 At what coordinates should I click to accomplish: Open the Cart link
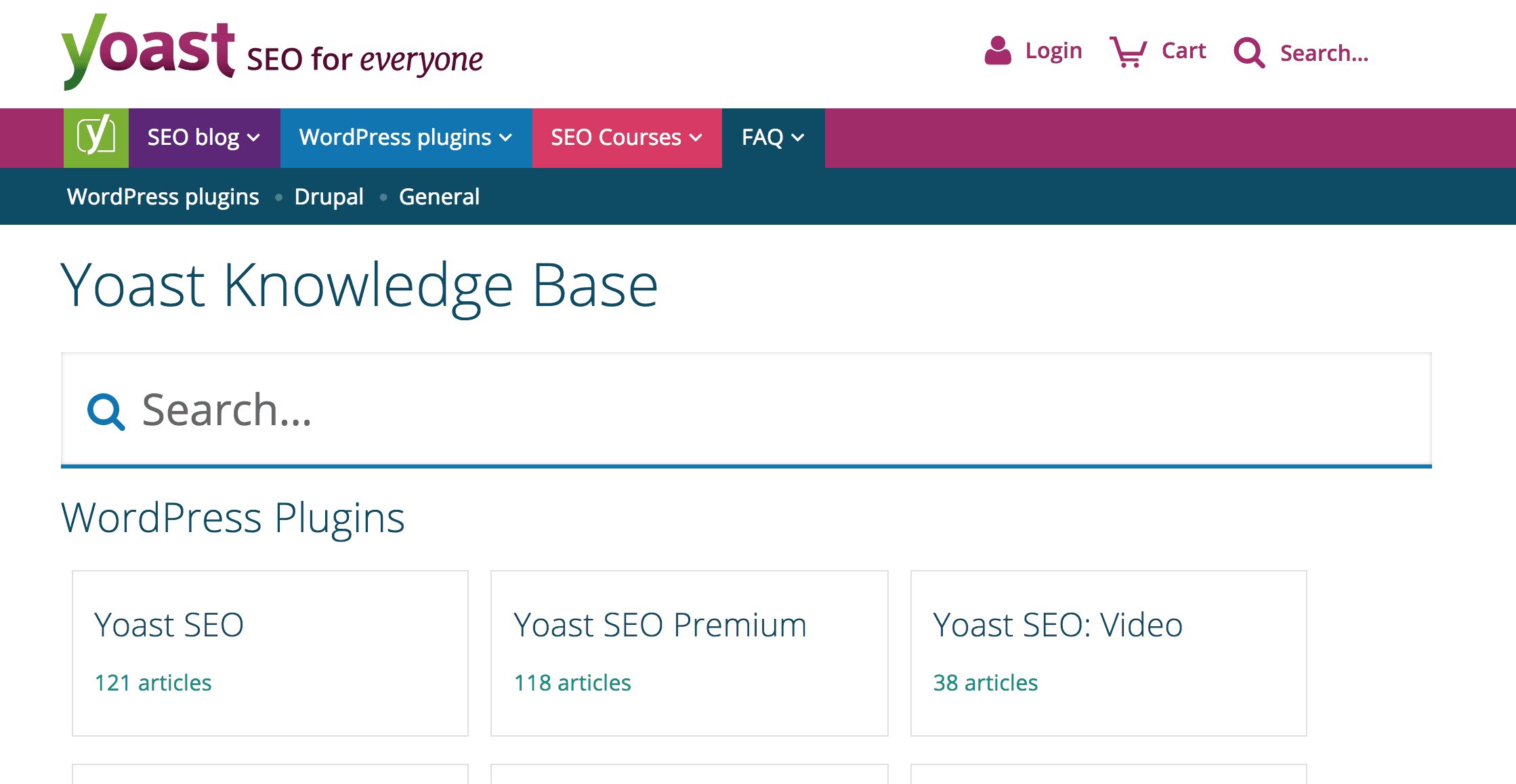click(x=1183, y=51)
